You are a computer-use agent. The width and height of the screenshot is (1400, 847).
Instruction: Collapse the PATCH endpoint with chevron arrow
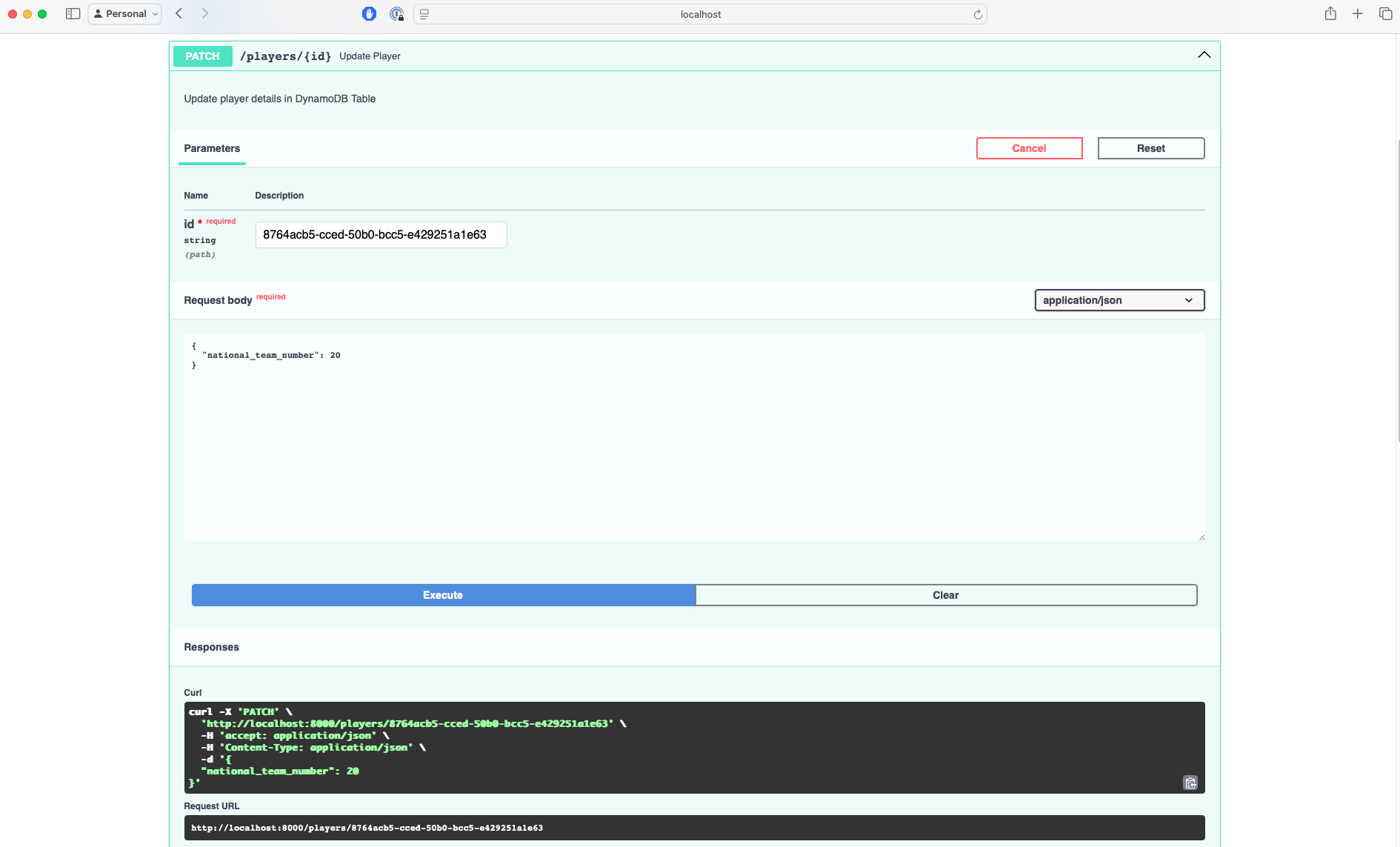pyautogui.click(x=1204, y=56)
